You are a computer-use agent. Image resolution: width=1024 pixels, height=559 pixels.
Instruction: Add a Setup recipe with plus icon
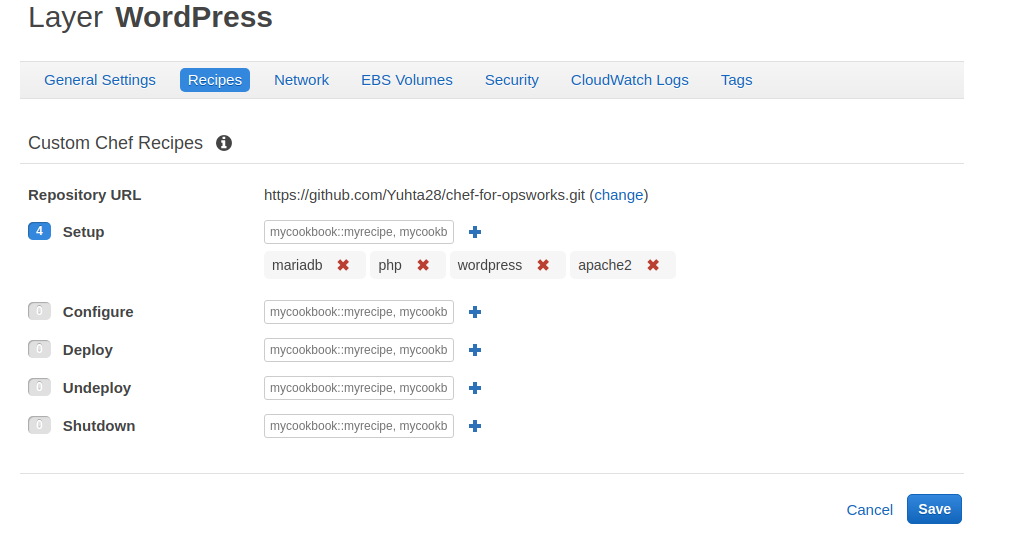coord(475,232)
